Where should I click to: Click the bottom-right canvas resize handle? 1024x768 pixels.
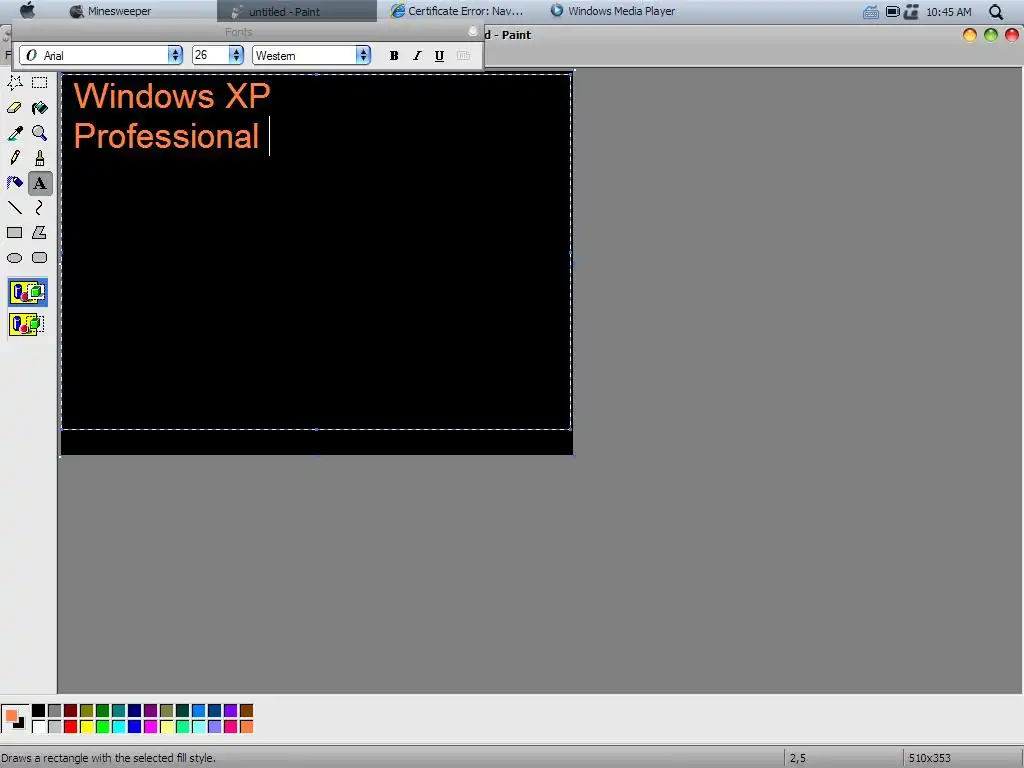click(x=574, y=455)
